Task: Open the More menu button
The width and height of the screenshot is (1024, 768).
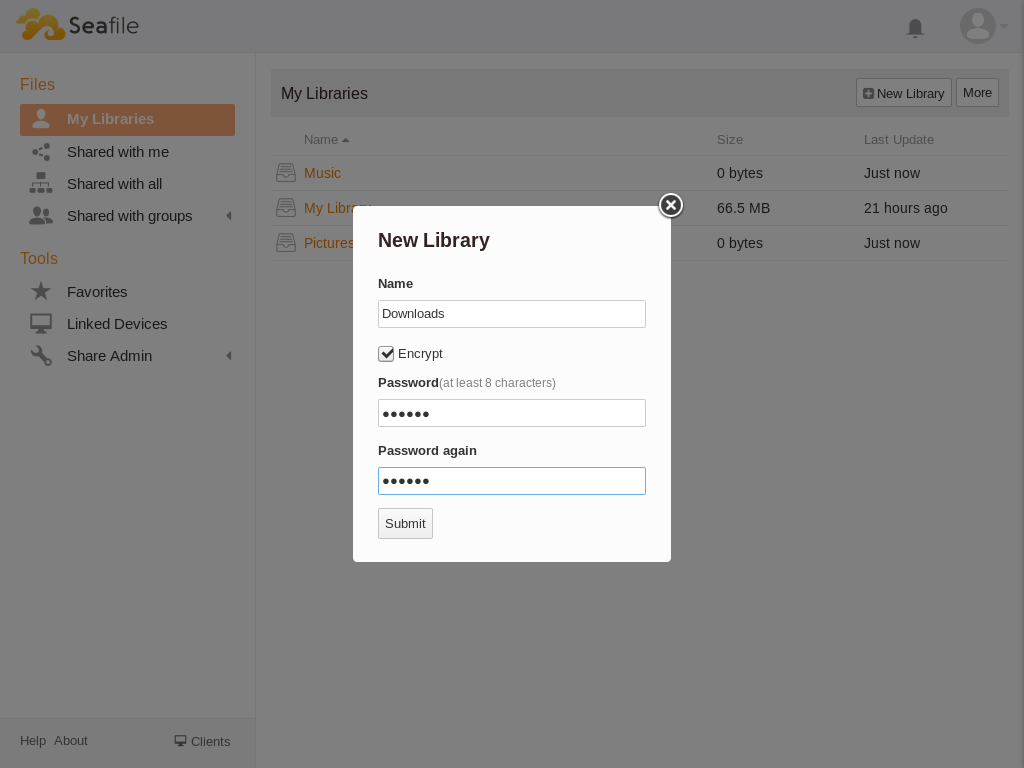Action: point(977,93)
